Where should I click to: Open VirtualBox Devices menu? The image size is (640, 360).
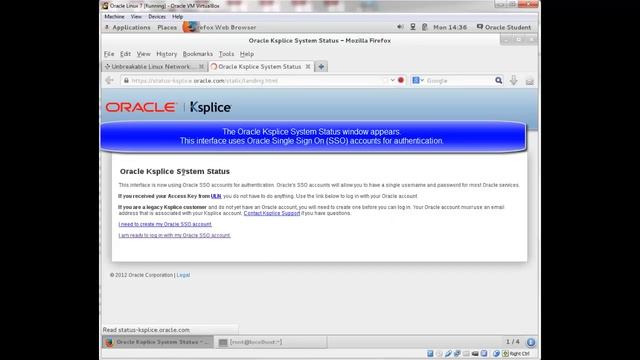click(157, 17)
